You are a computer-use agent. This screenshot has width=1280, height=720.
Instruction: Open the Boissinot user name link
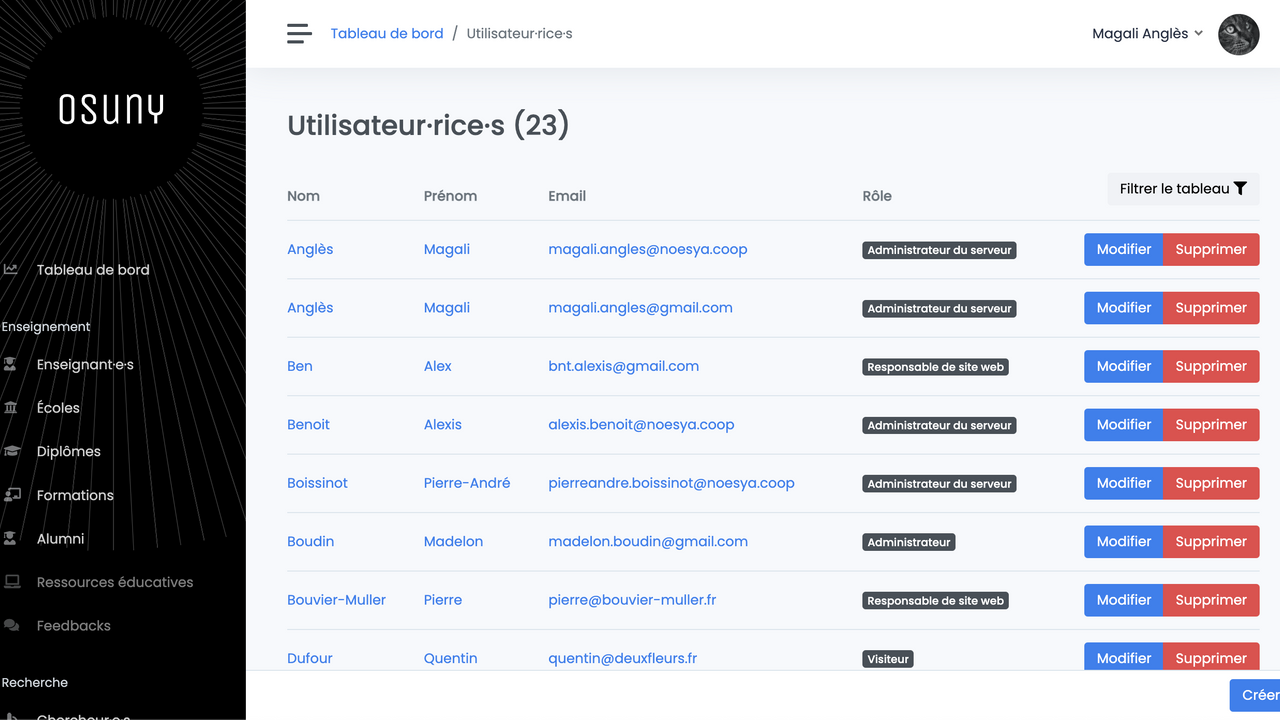click(317, 483)
